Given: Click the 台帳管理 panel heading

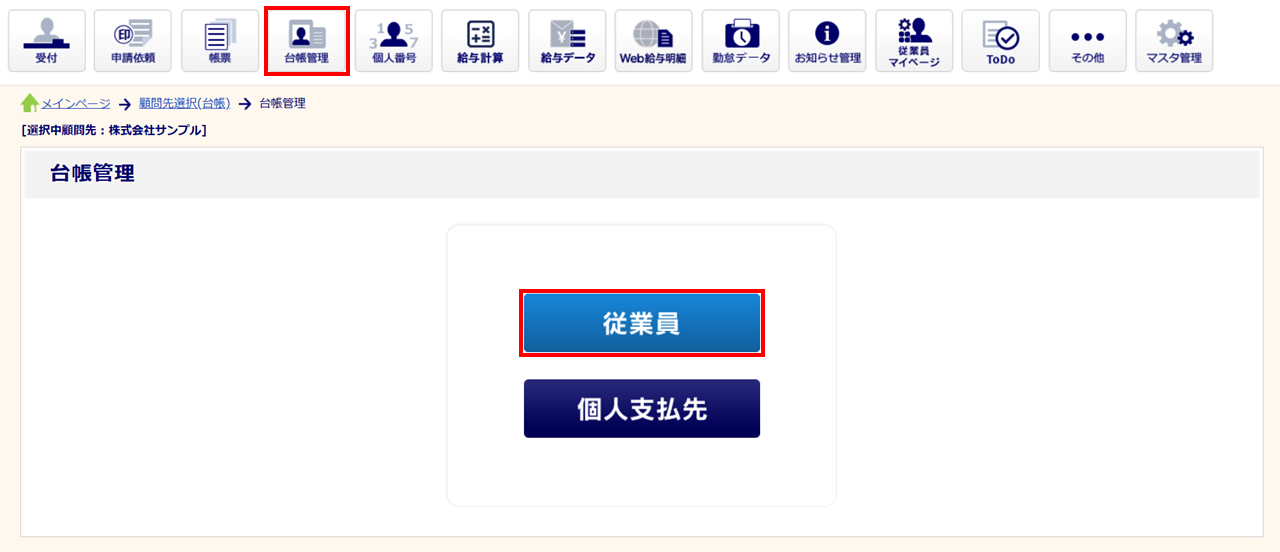Looking at the screenshot, I should coord(92,174).
